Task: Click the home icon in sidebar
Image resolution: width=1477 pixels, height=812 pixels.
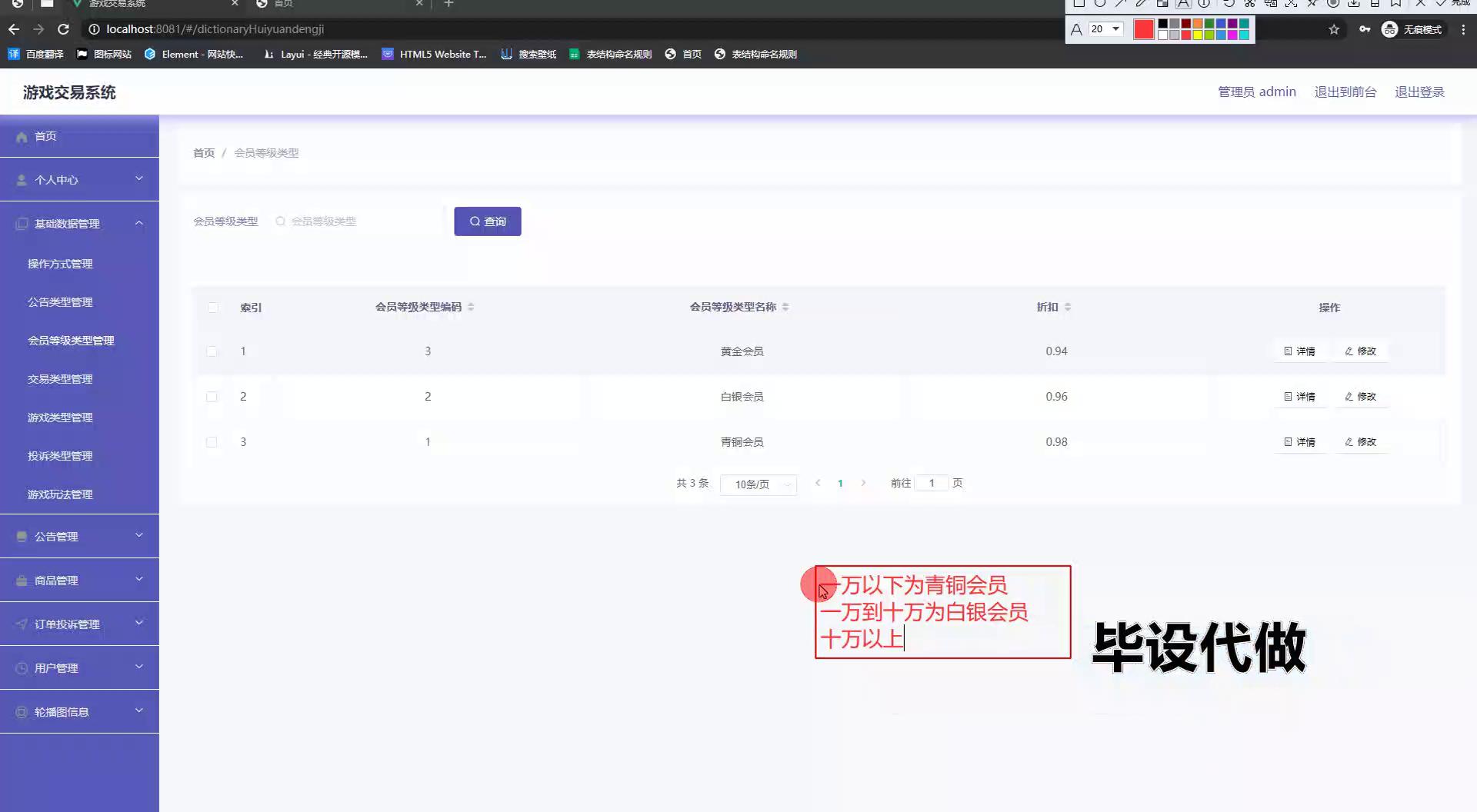Action: 22,137
